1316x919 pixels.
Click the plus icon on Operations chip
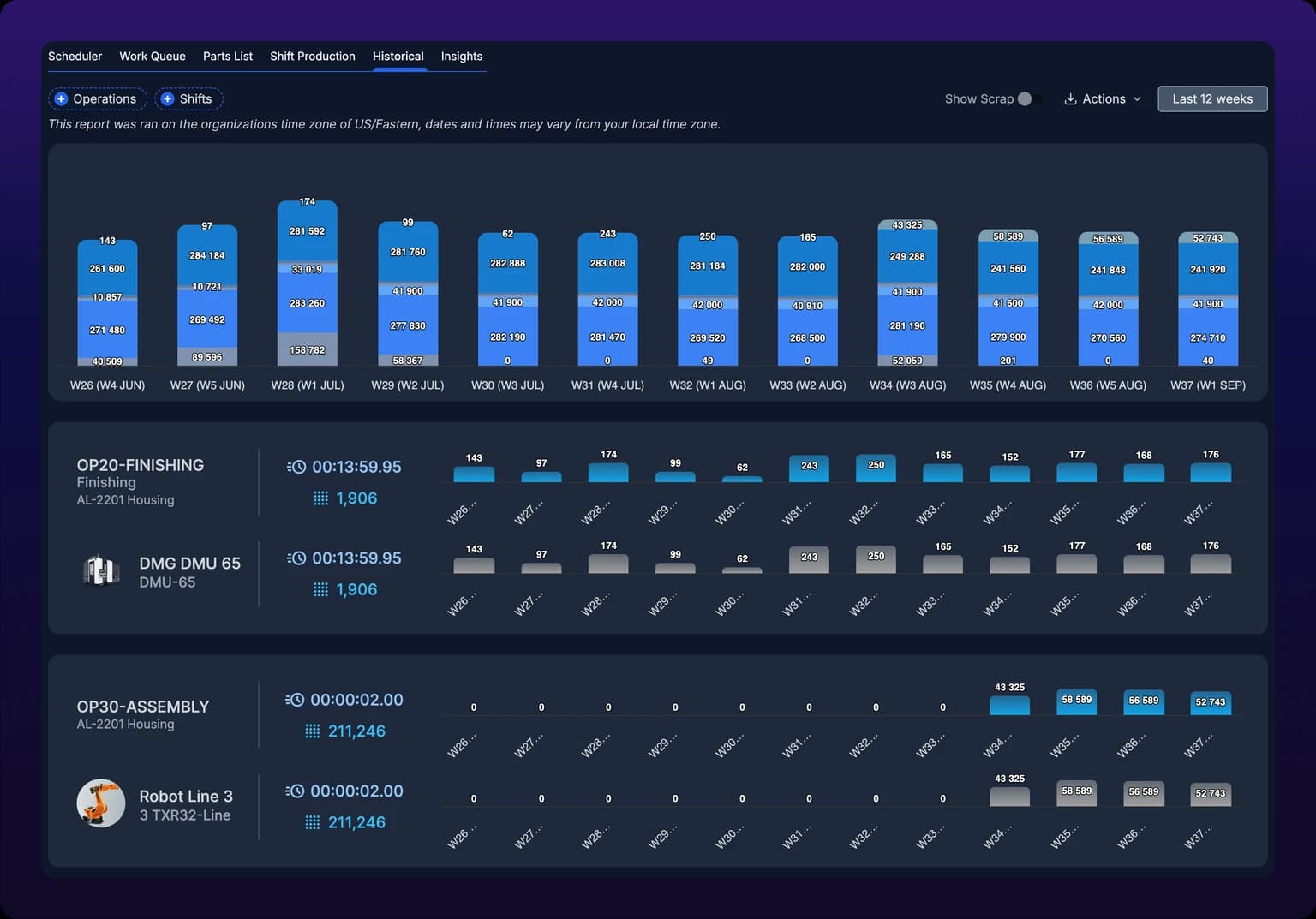(61, 99)
